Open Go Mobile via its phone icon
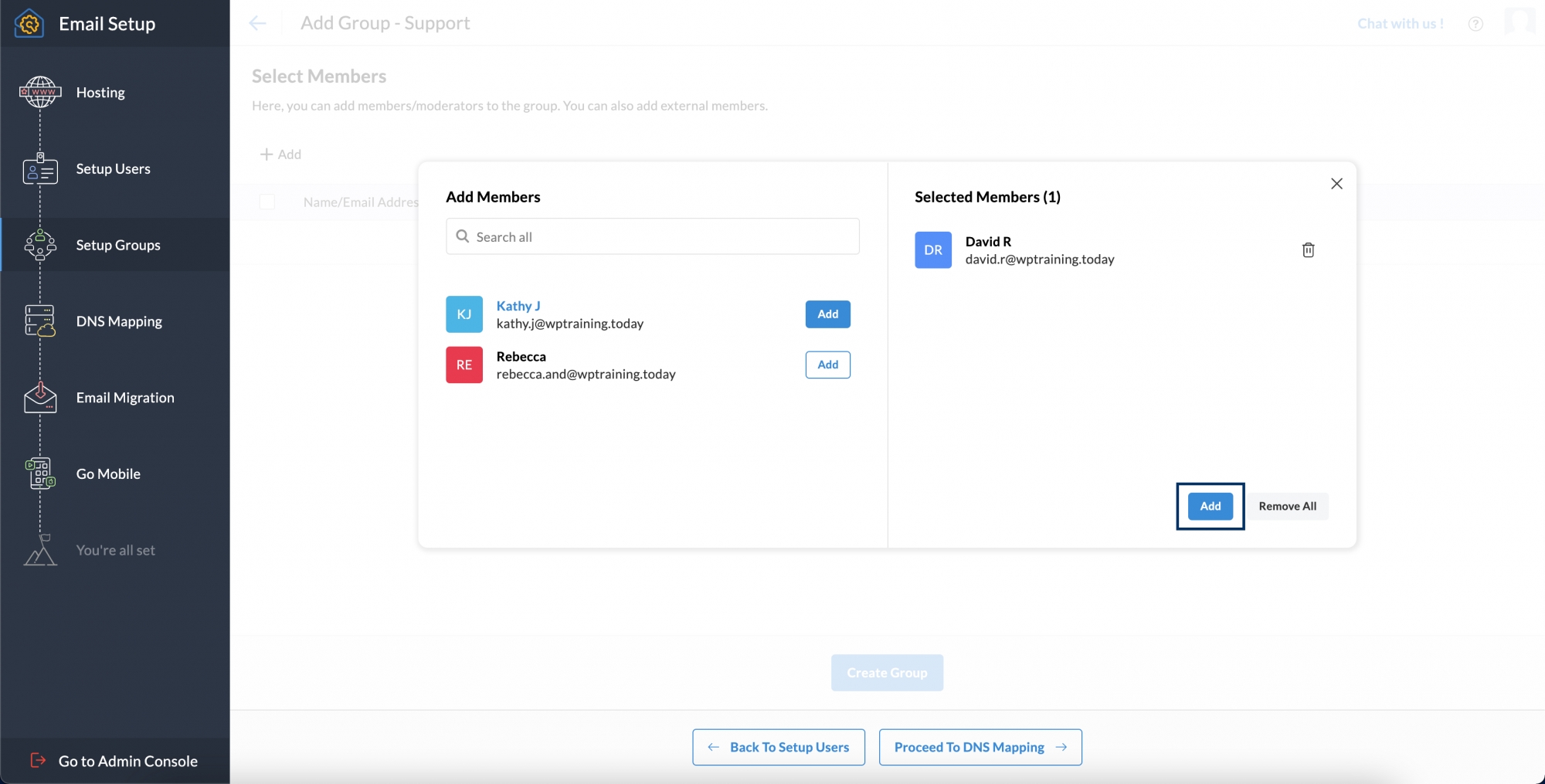The image size is (1545, 784). [x=39, y=473]
